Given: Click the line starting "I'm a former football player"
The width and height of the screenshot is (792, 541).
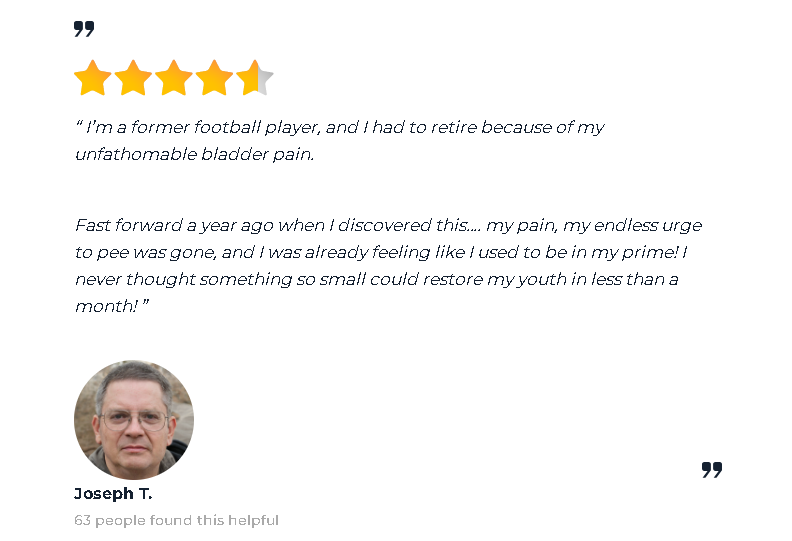Looking at the screenshot, I should tap(340, 128).
